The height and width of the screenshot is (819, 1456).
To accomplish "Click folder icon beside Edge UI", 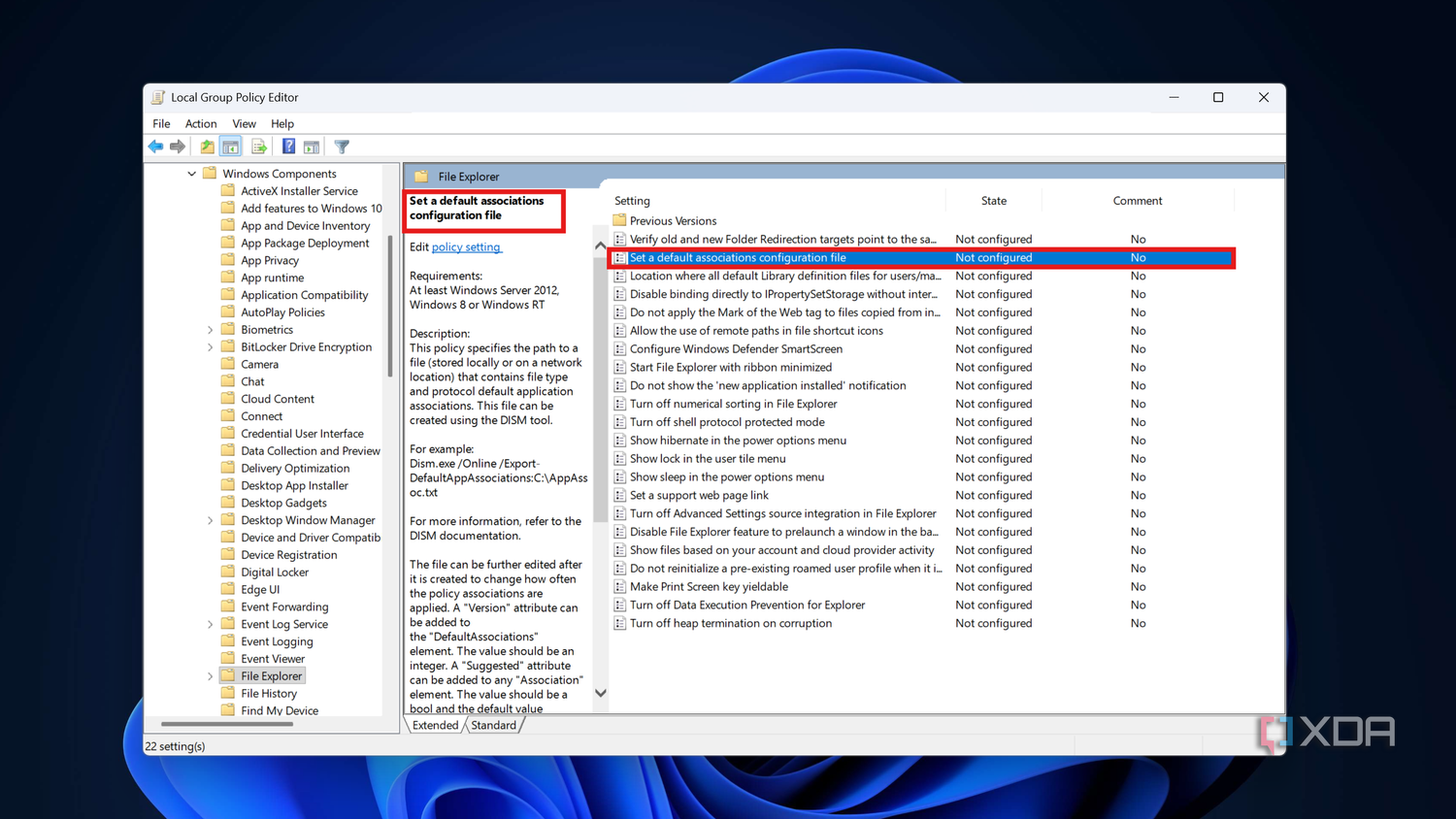I will (228, 589).
